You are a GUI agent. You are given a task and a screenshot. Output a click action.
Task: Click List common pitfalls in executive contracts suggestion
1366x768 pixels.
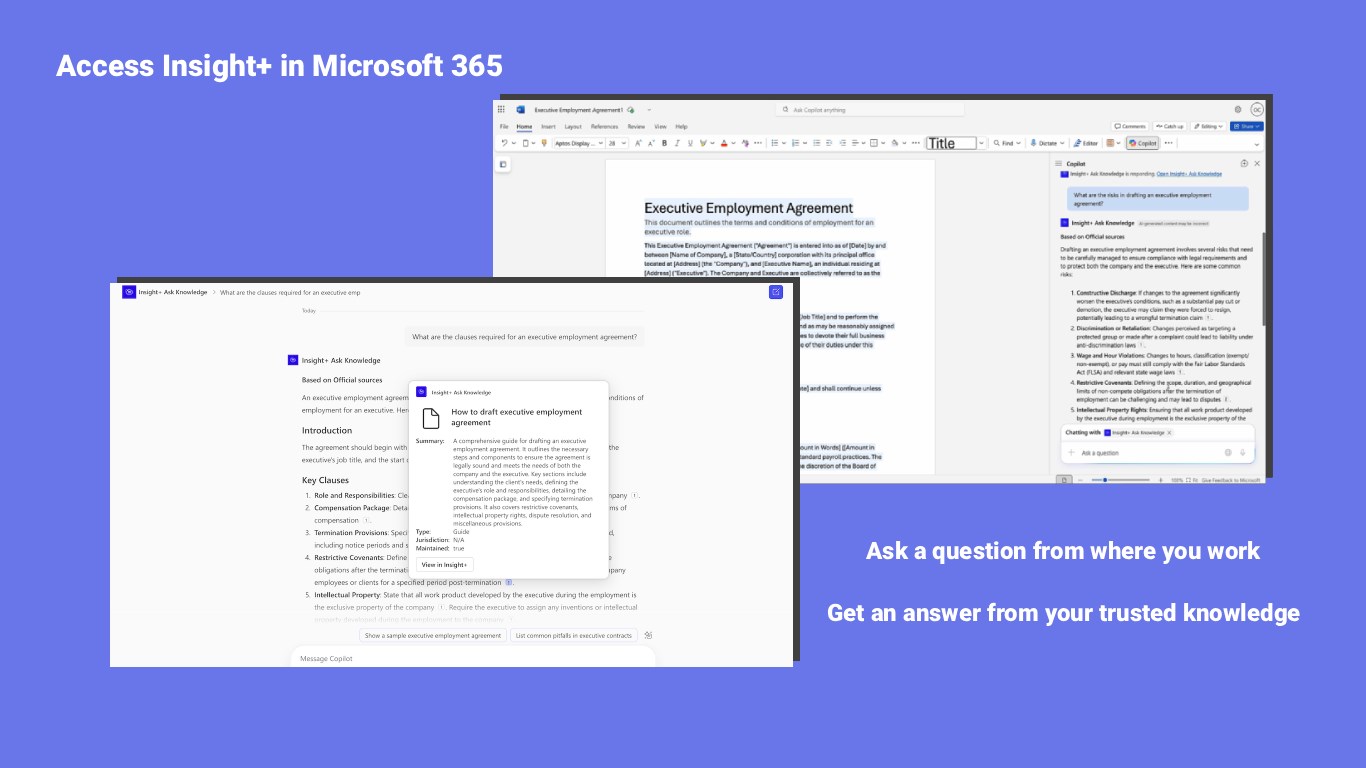574,635
